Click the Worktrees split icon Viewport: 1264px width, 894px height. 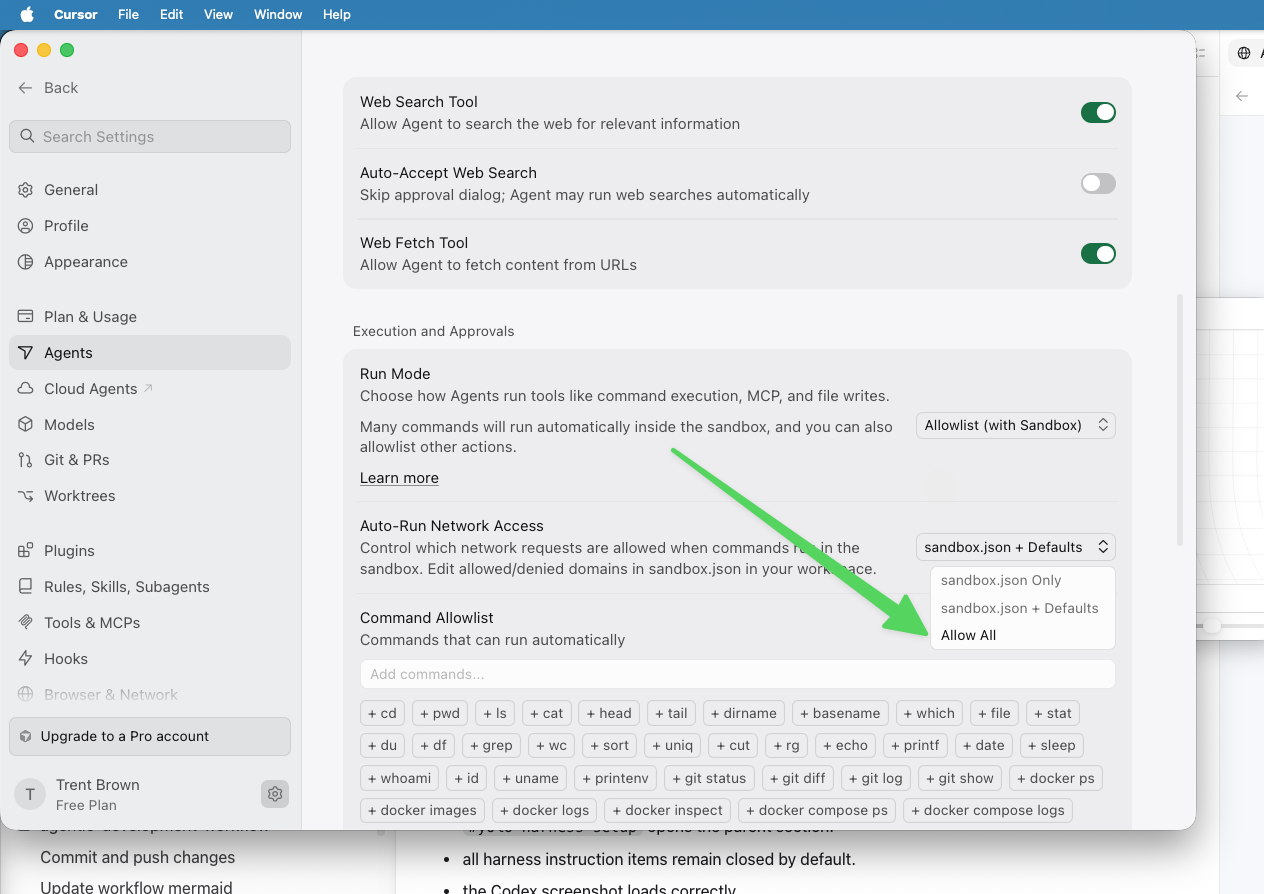pos(26,496)
